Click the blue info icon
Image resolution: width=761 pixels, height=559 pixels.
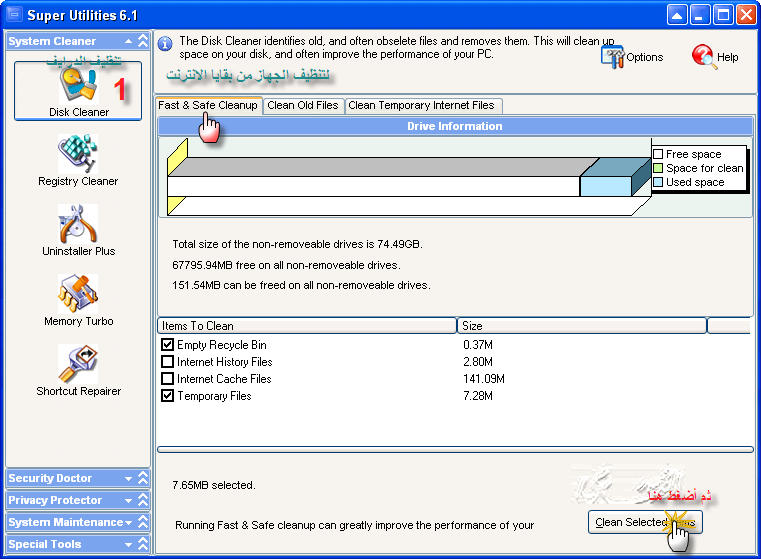pyautogui.click(x=165, y=44)
